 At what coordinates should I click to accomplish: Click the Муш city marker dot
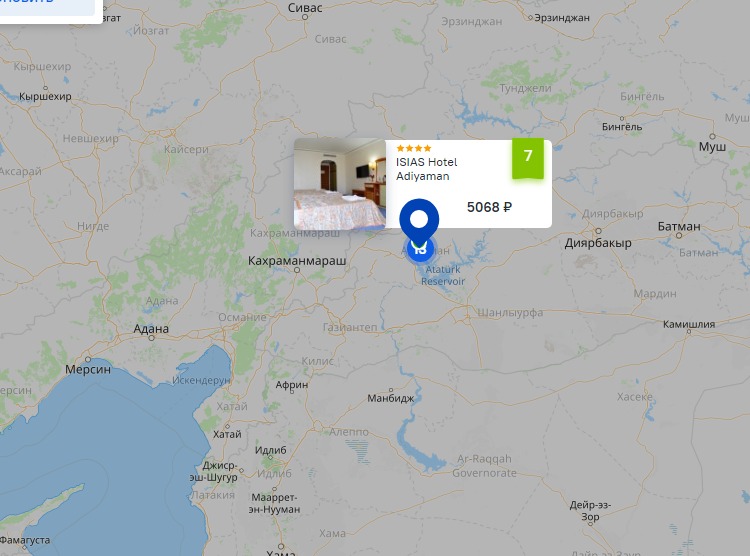tap(712, 136)
